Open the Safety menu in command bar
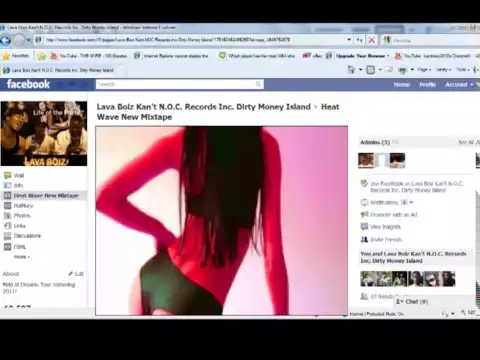 pyautogui.click(x=443, y=70)
